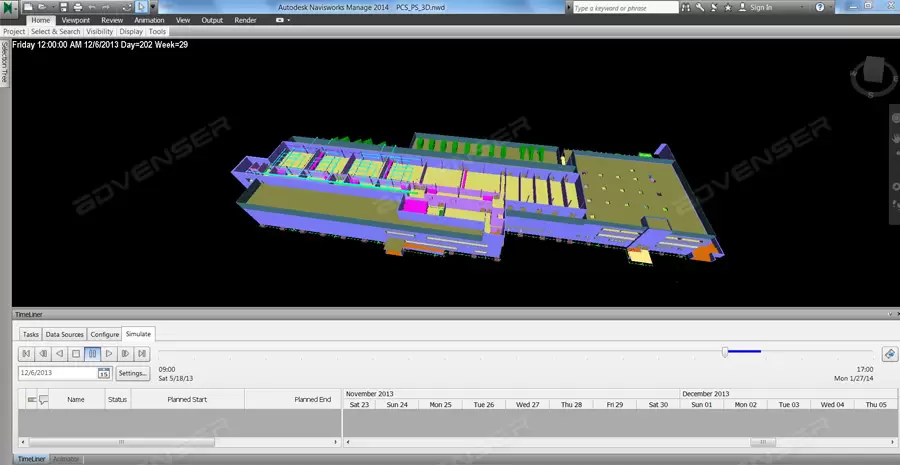Switch to the Configure tab
The width and height of the screenshot is (900, 465).
[x=104, y=334]
